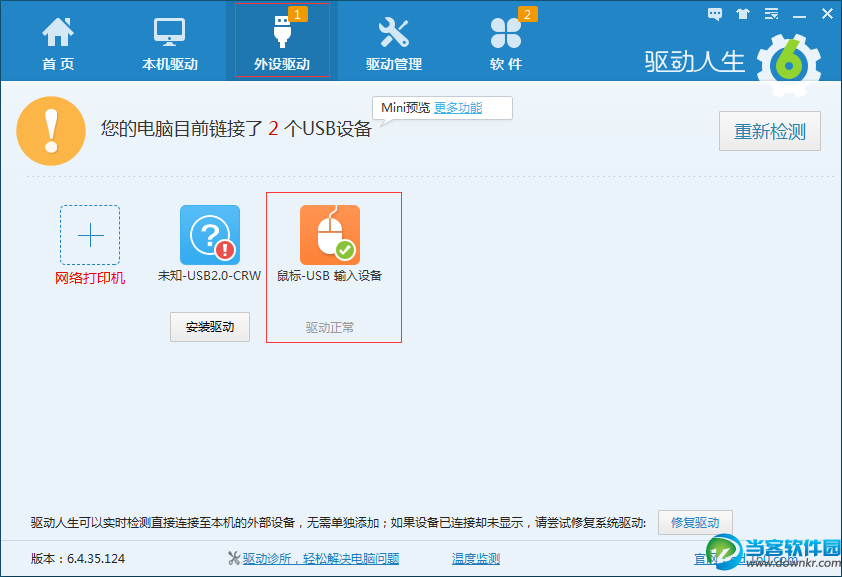The image size is (842, 577).
Task: Click the 驱动正常 status text
Action: [330, 327]
